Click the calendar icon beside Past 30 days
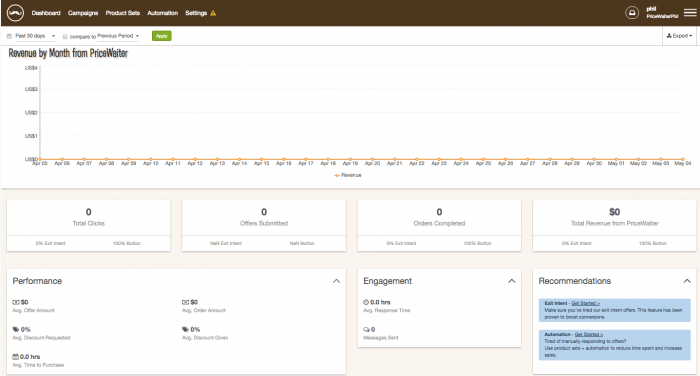700x376 pixels. [x=9, y=36]
